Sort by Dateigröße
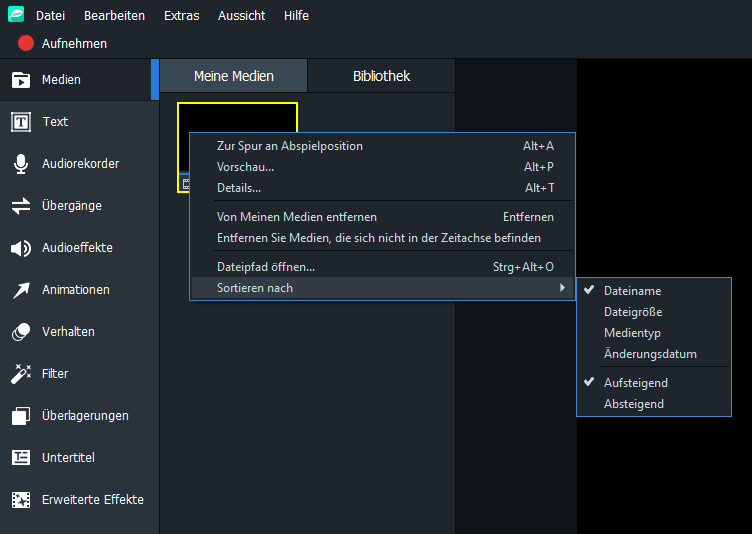 coord(654,312)
